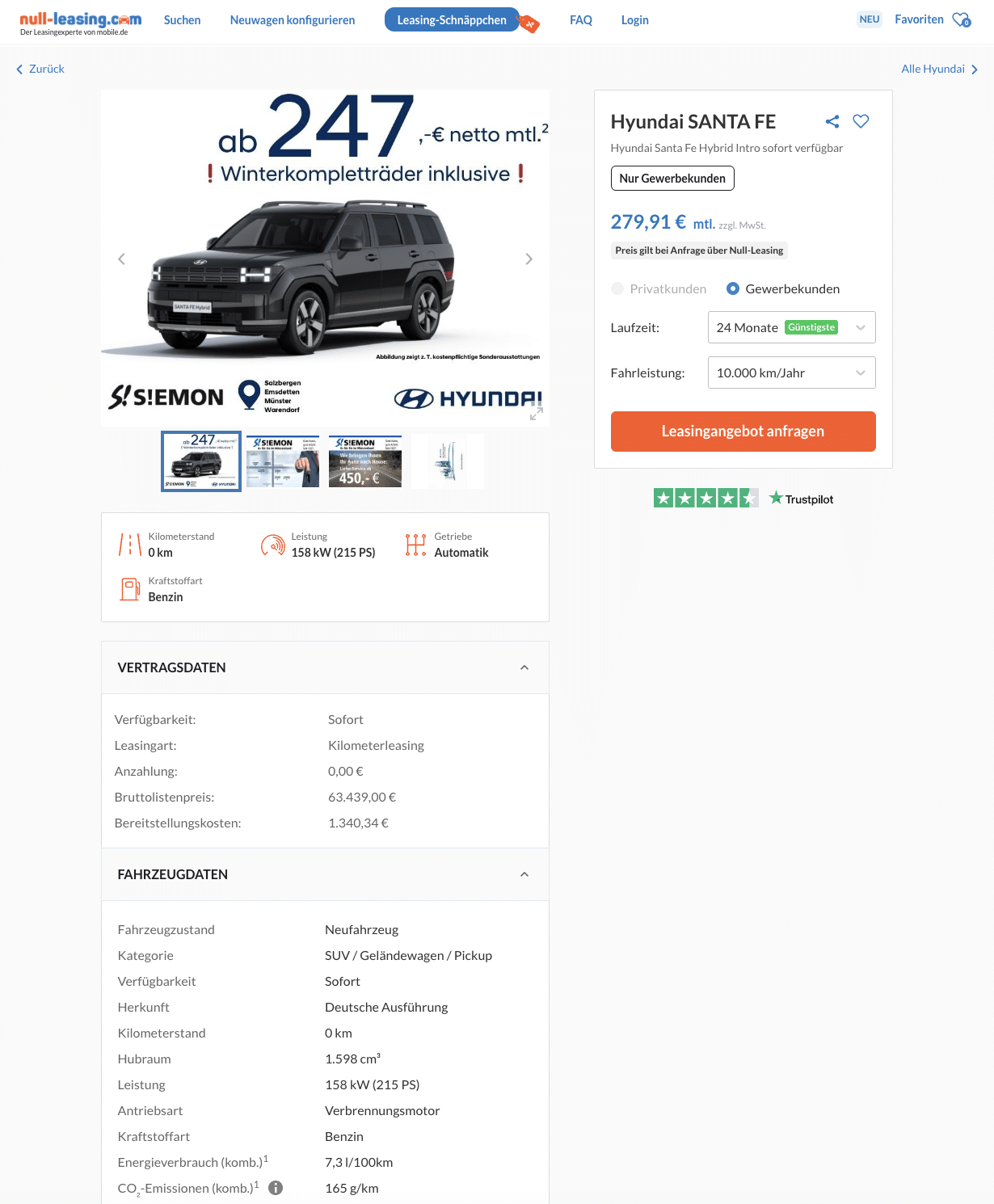The width and height of the screenshot is (994, 1204).
Task: Select the Gewerbekunden radio option
Action: tap(732, 288)
